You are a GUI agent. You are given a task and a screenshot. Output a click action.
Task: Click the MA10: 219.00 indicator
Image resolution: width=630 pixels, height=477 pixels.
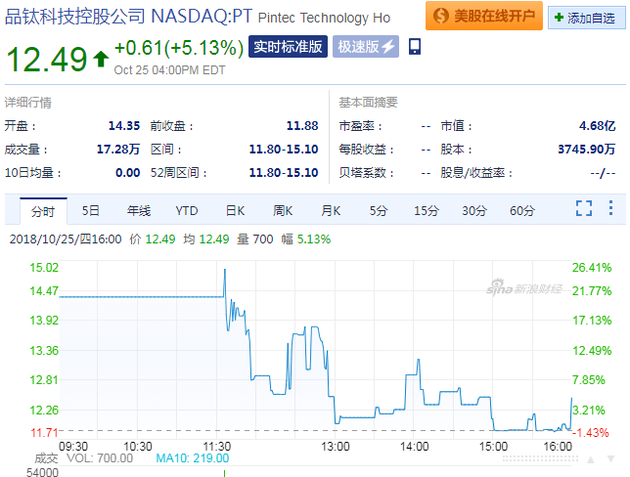tap(192, 458)
